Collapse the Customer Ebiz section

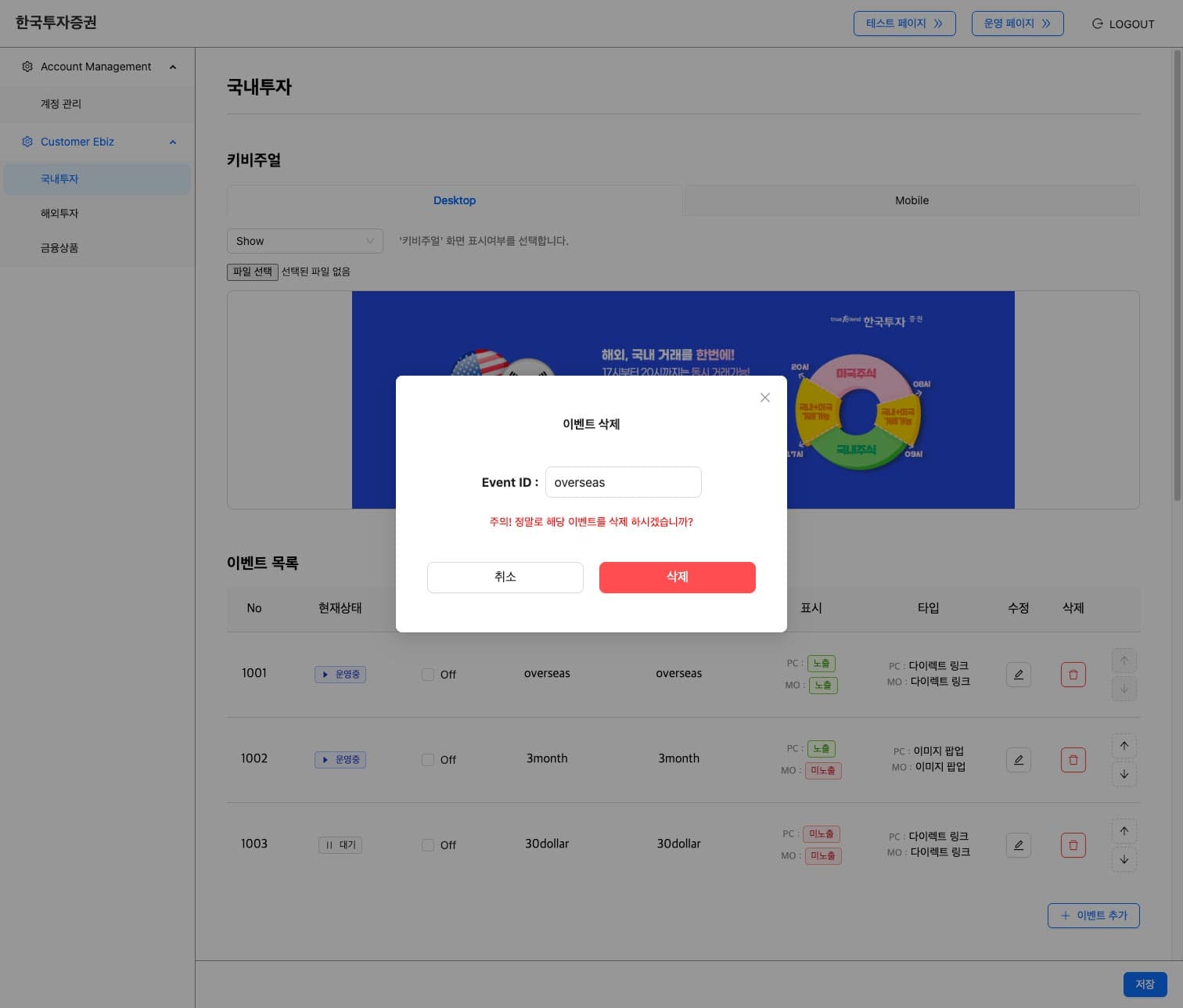point(173,142)
